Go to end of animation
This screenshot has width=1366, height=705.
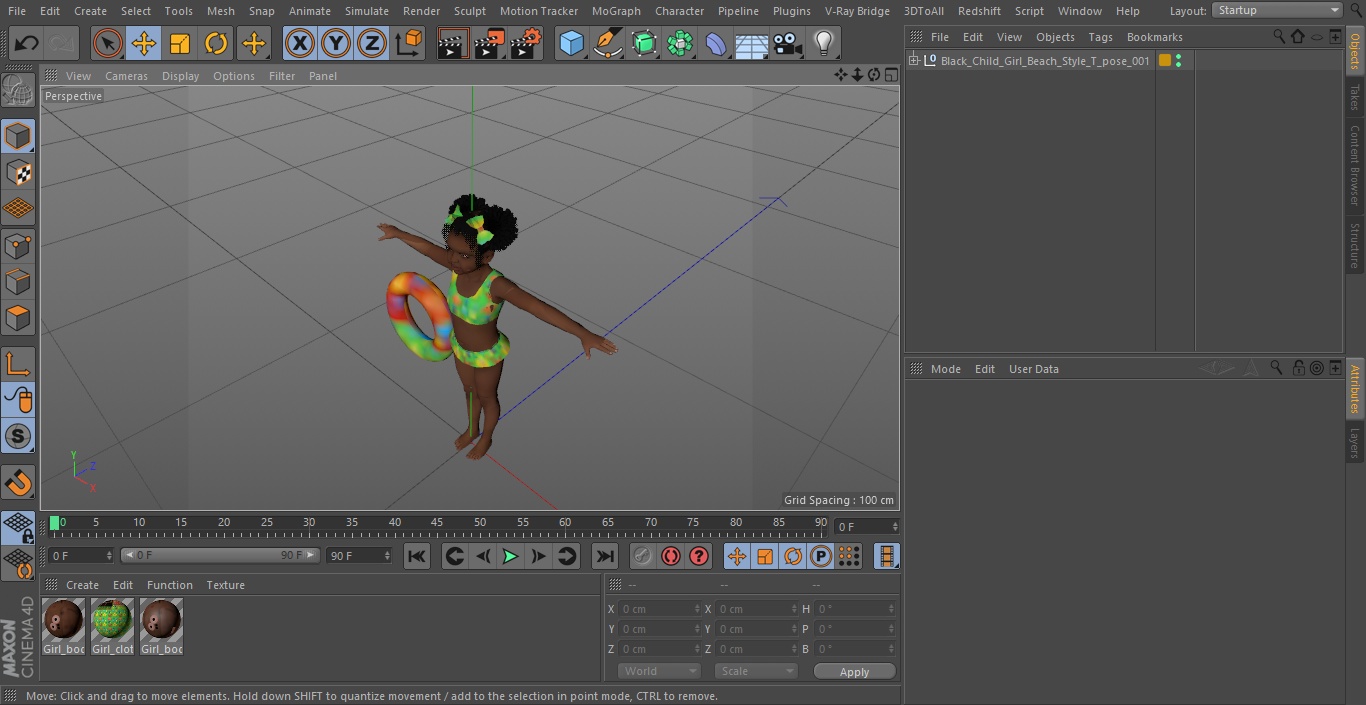click(x=604, y=556)
